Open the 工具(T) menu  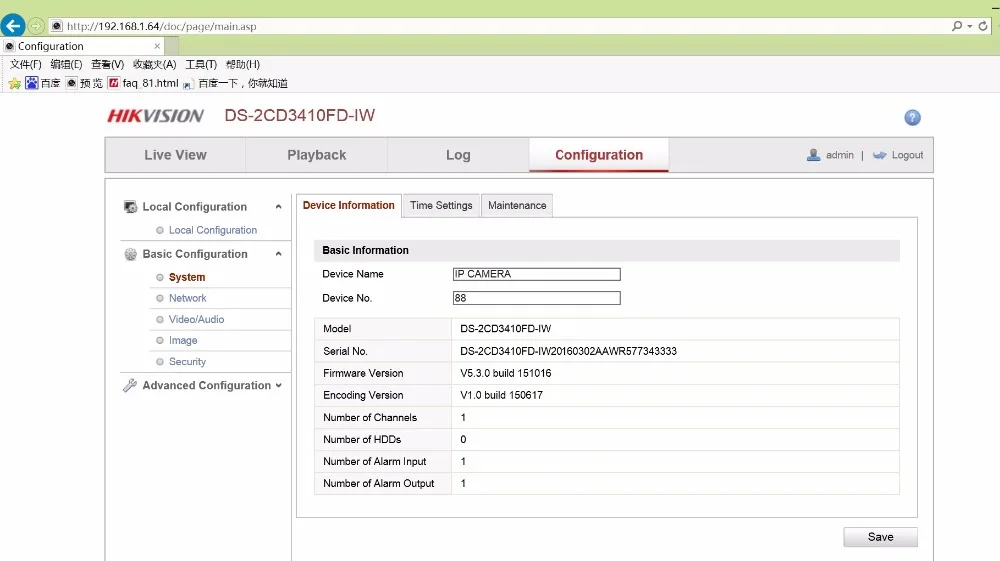click(201, 64)
